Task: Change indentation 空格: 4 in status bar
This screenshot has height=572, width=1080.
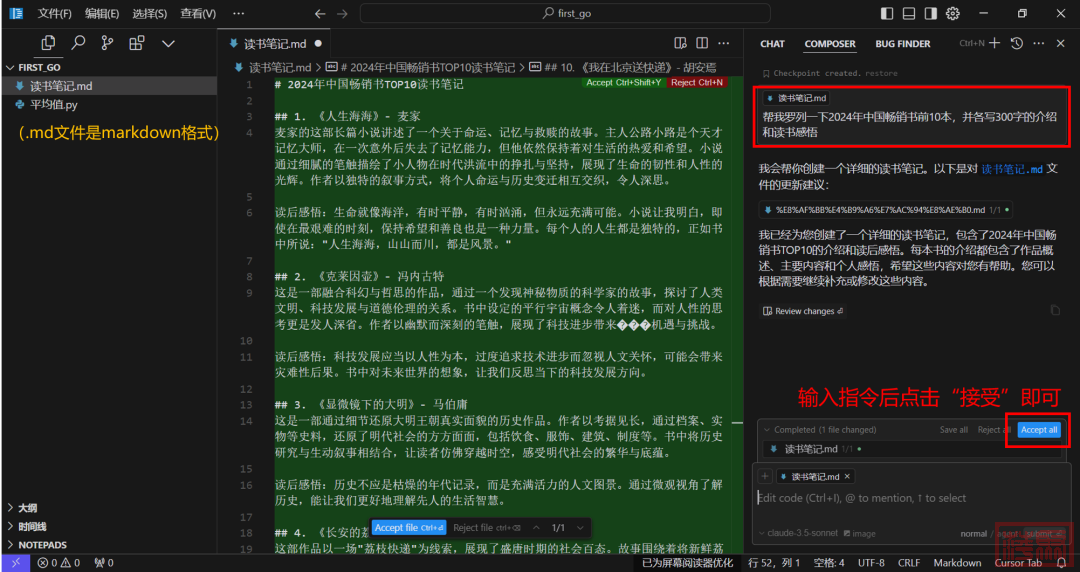Action: pyautogui.click(x=829, y=563)
